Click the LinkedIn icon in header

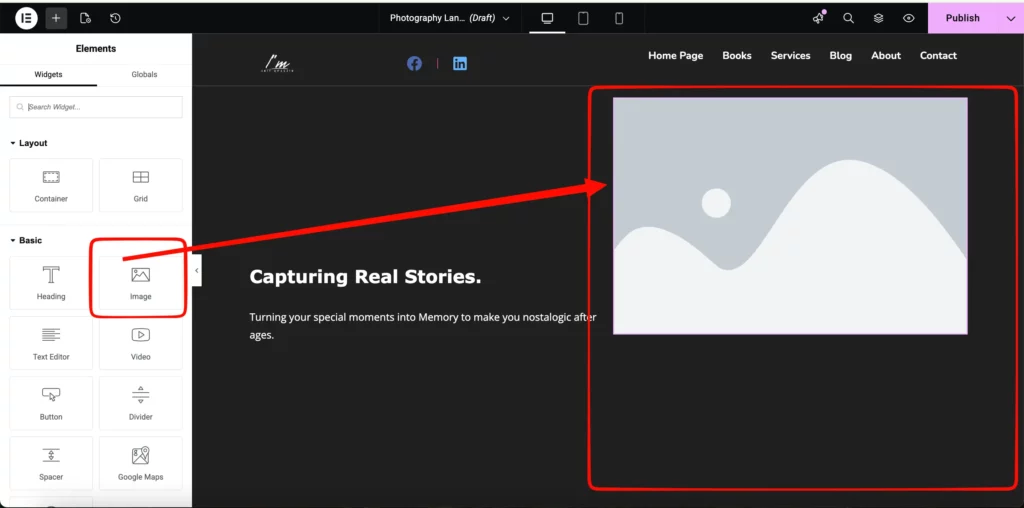(x=460, y=63)
